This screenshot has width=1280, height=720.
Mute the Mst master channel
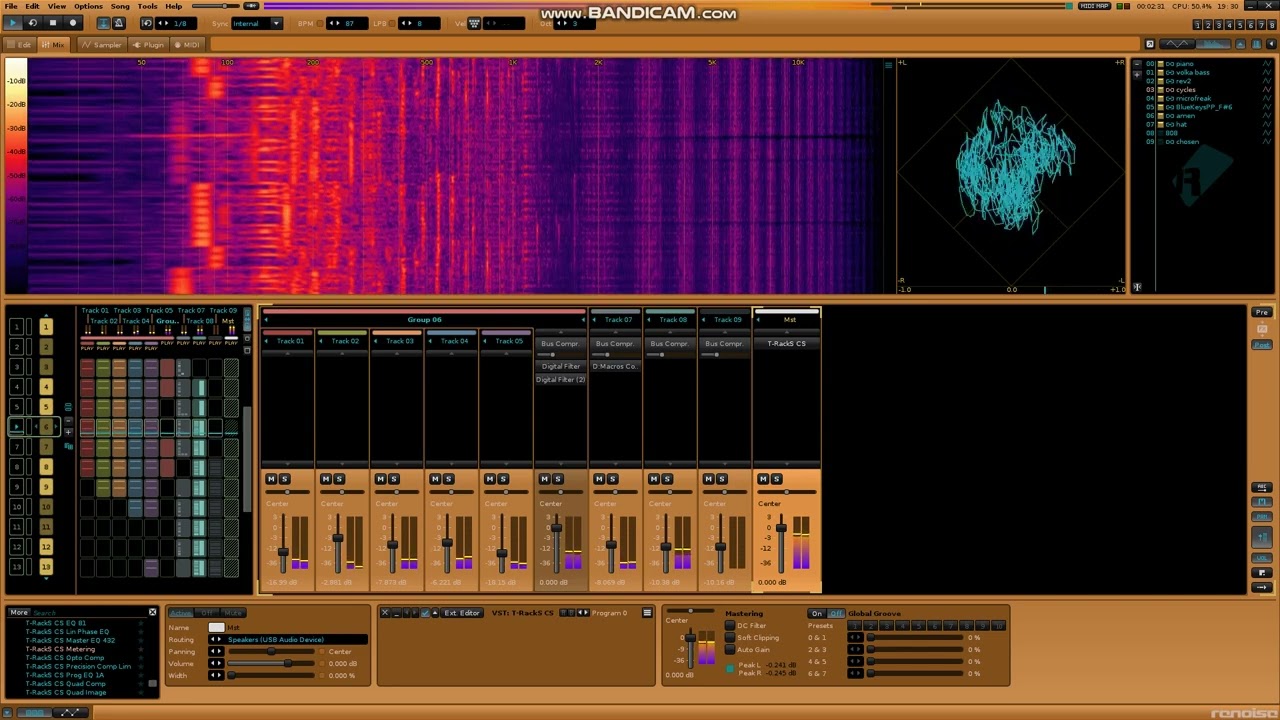click(x=763, y=479)
